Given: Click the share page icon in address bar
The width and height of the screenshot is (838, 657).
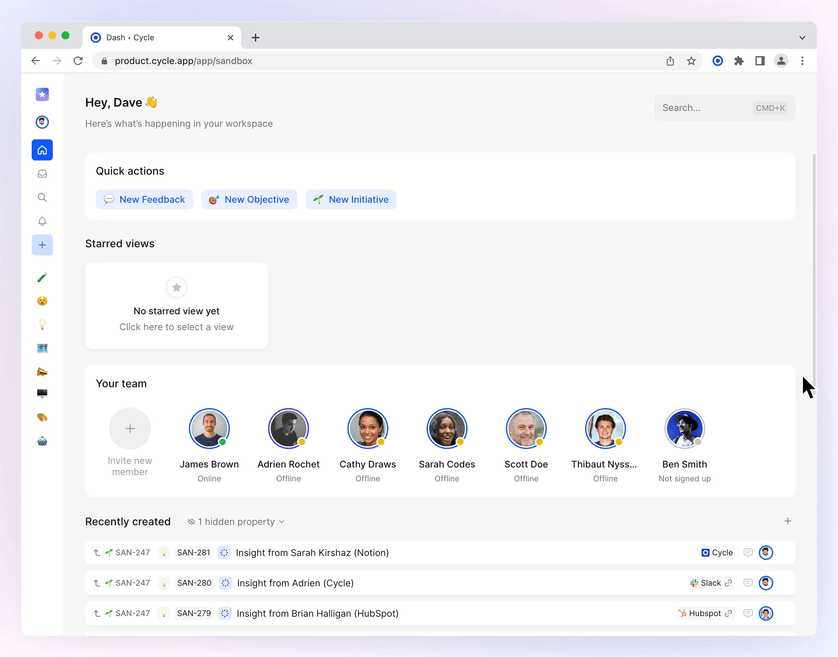Looking at the screenshot, I should coord(670,61).
